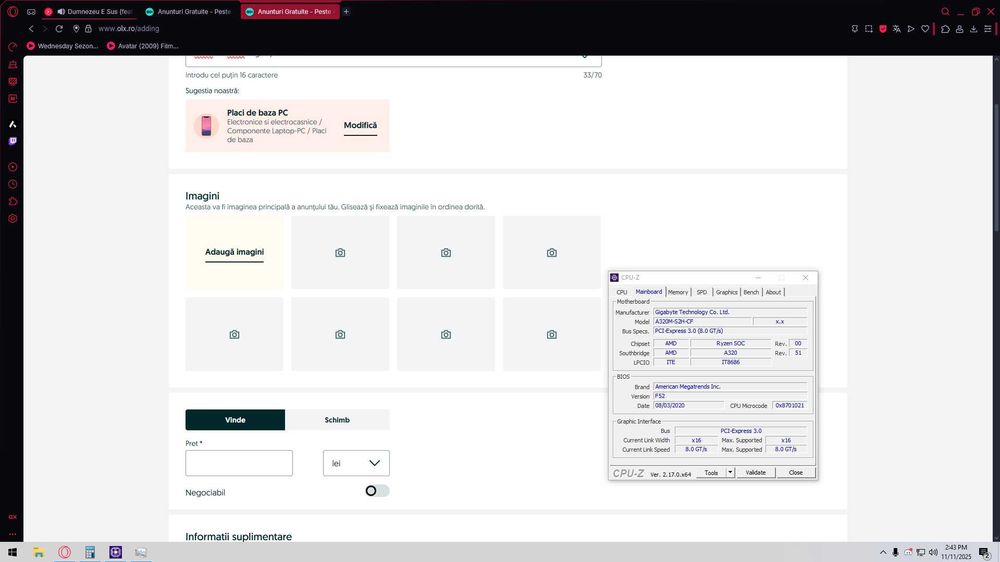
Task: Open the Avatar (2009) Film bookmark
Action: click(142, 46)
